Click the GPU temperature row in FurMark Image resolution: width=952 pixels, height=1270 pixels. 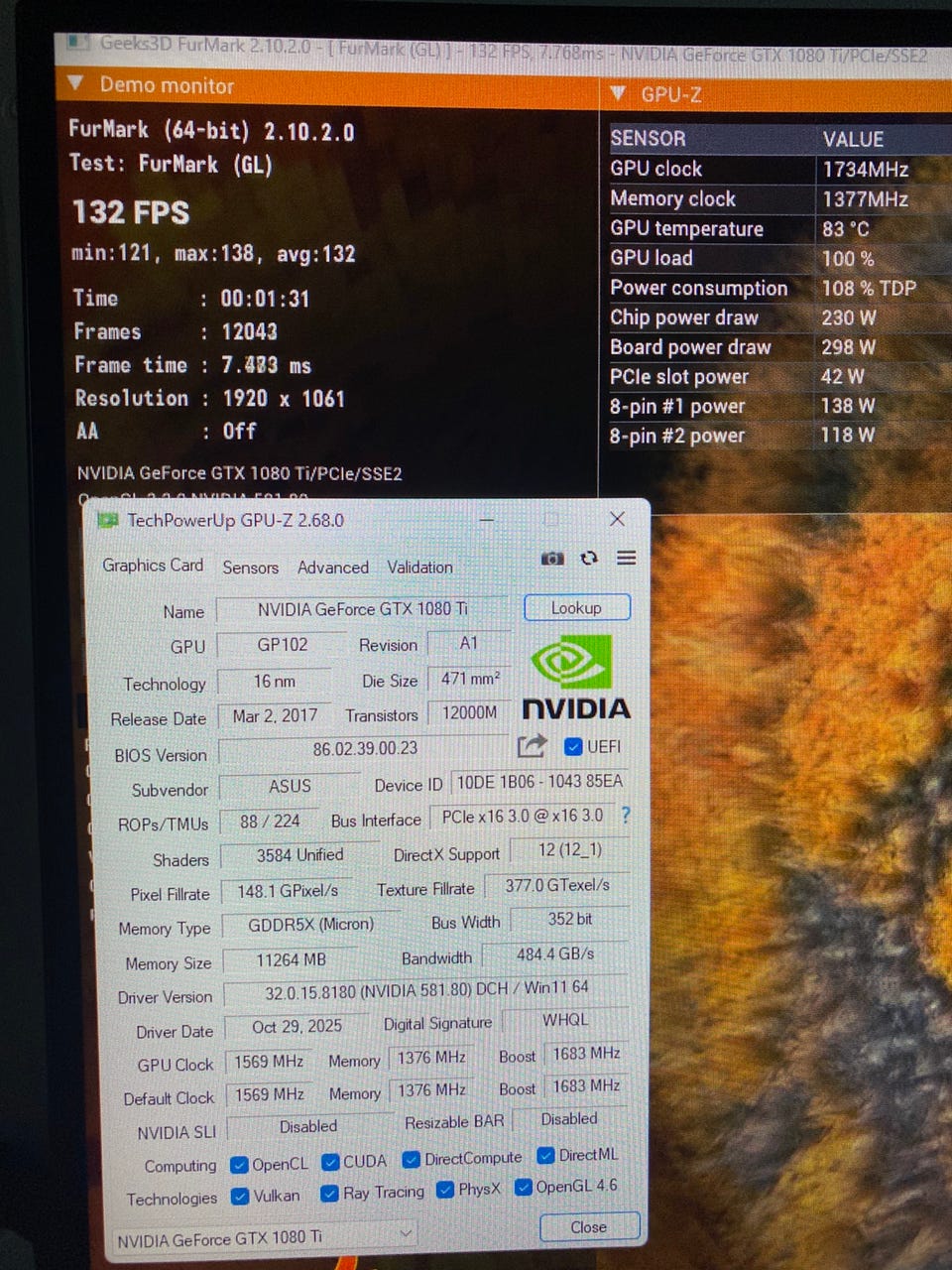pos(779,229)
